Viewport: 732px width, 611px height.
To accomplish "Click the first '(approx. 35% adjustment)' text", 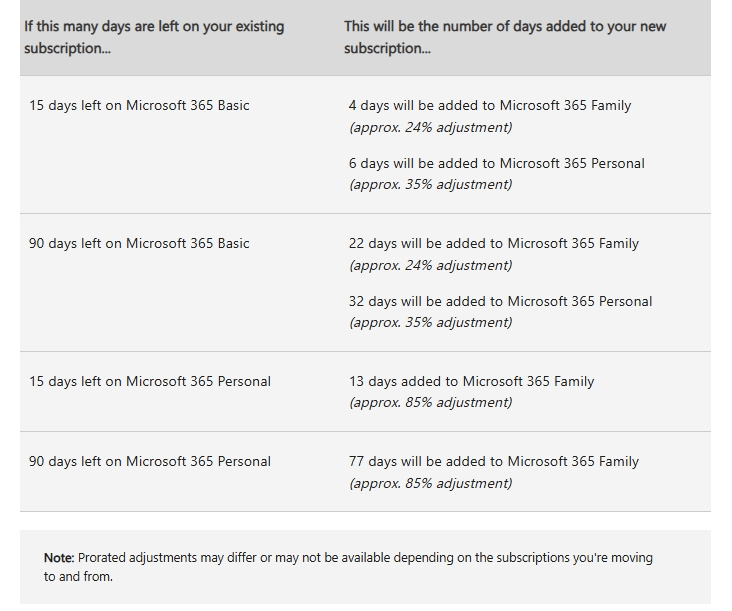I will pos(430,185).
